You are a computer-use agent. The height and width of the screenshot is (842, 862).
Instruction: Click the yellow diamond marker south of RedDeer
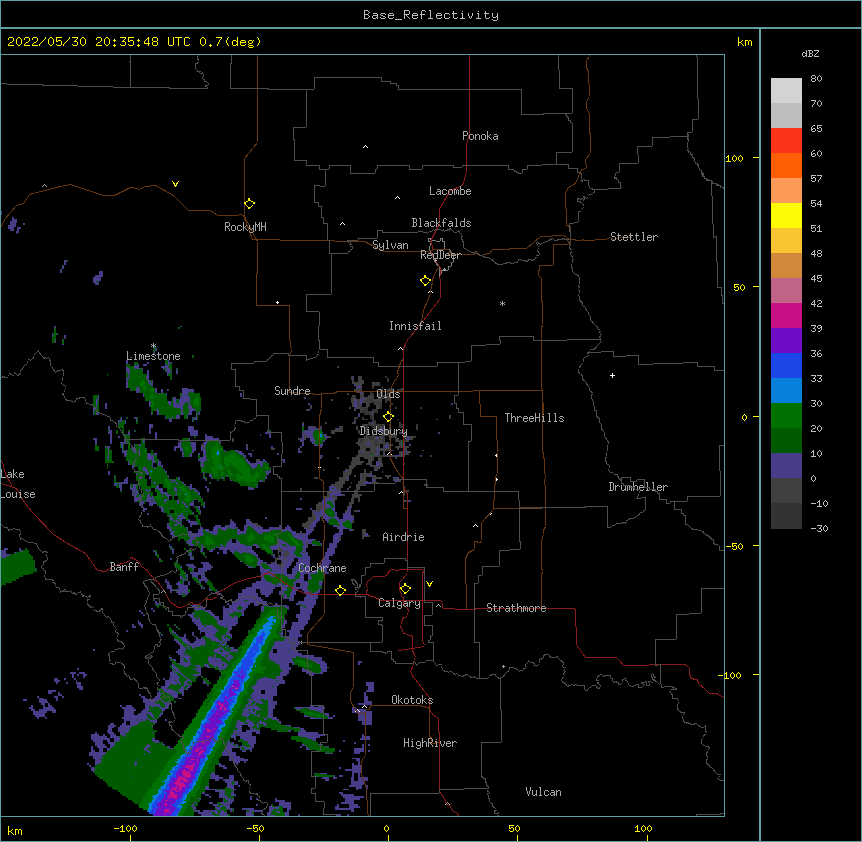pyautogui.click(x=426, y=281)
